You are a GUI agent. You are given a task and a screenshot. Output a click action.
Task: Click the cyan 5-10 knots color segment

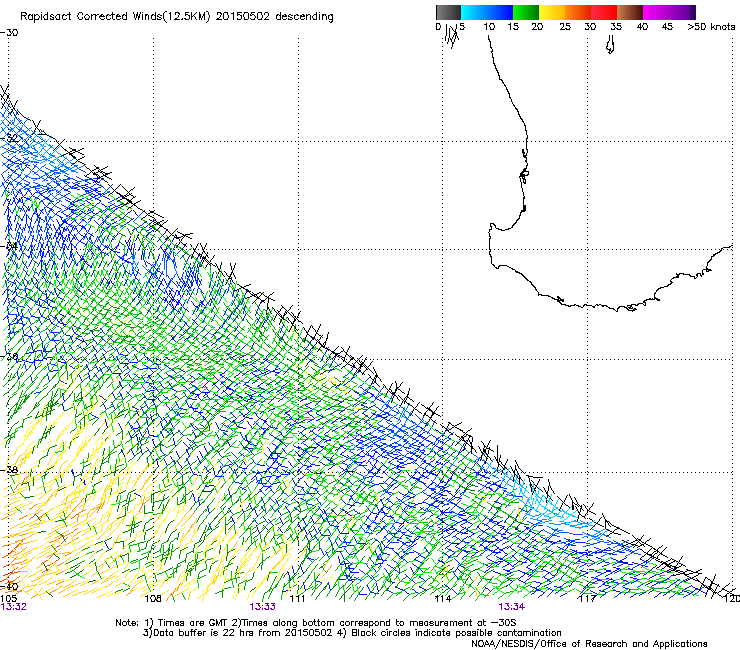pyautogui.click(x=474, y=12)
